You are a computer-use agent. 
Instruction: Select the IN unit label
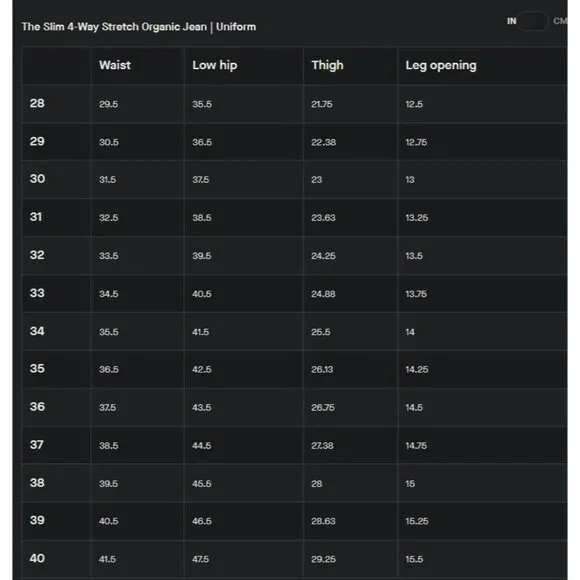click(x=512, y=21)
